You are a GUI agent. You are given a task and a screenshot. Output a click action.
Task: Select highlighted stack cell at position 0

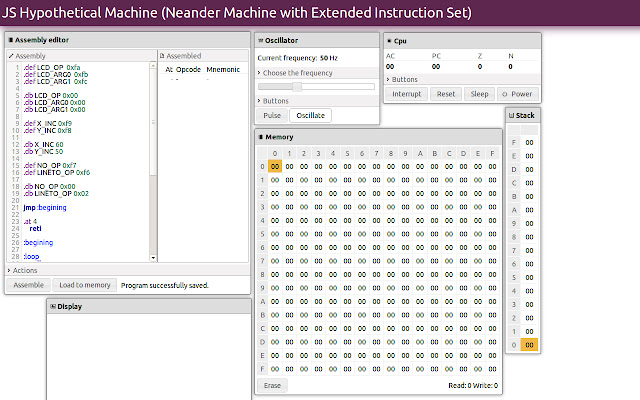[x=529, y=345]
